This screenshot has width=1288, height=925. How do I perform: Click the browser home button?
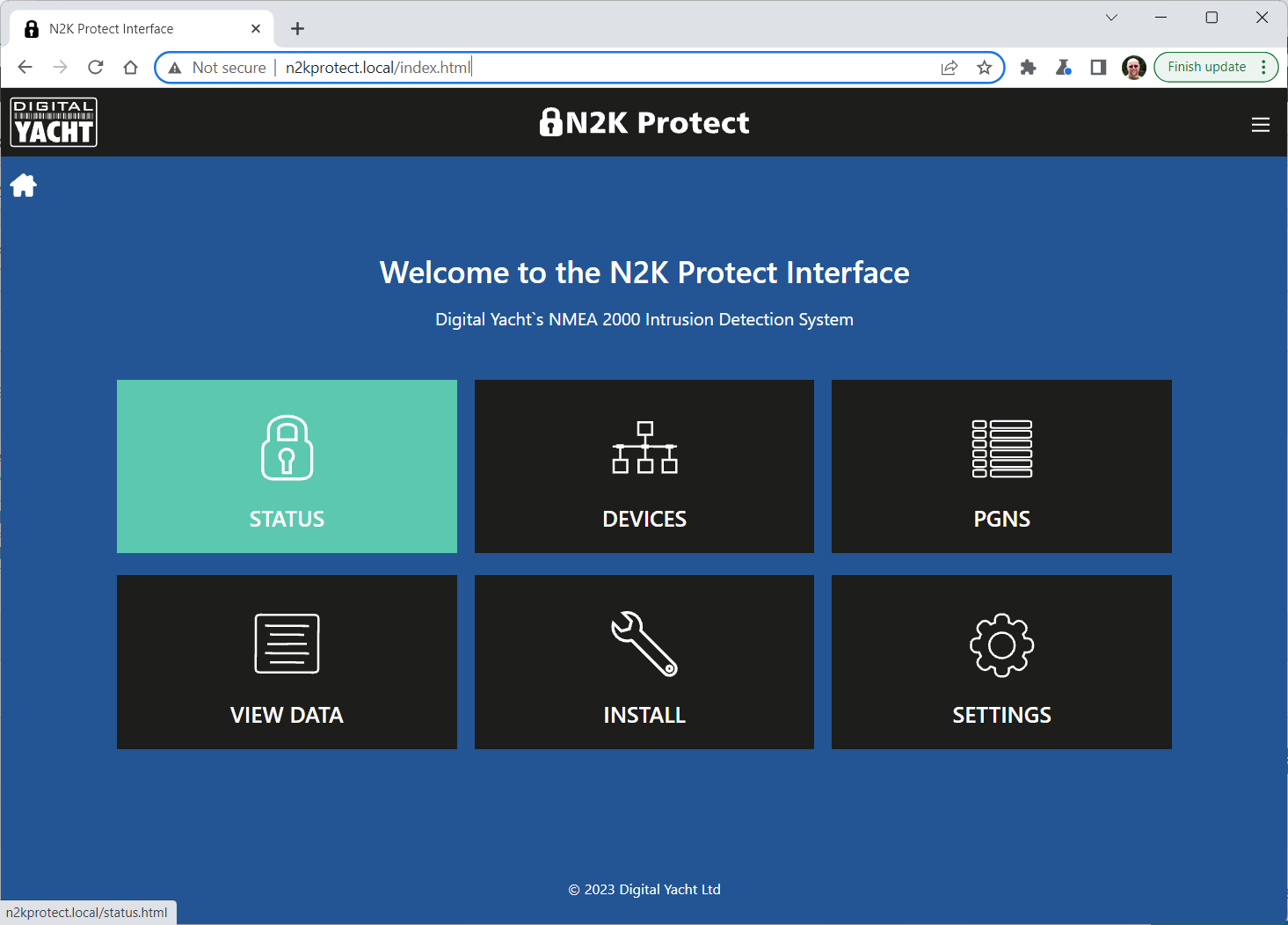[131, 68]
